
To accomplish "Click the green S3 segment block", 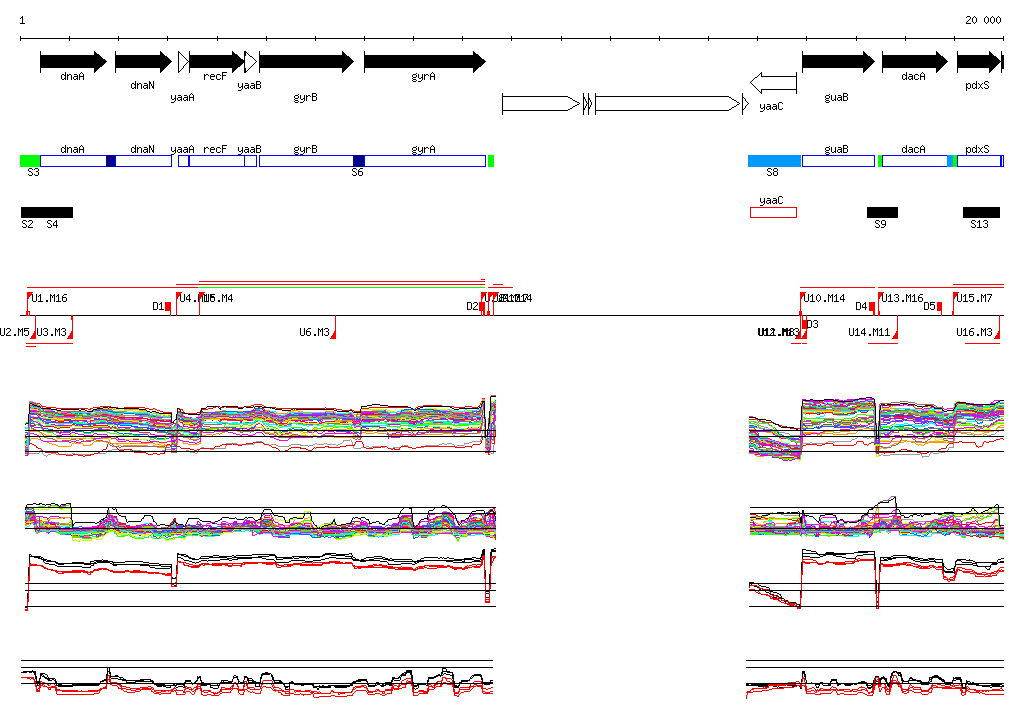I will click(30, 161).
